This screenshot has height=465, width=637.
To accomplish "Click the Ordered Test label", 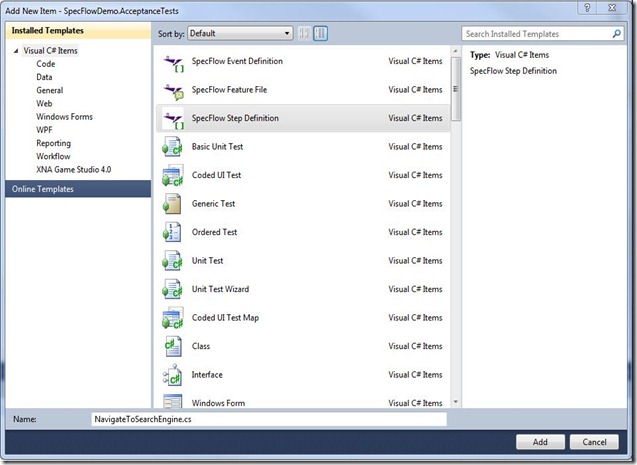I will [214, 232].
